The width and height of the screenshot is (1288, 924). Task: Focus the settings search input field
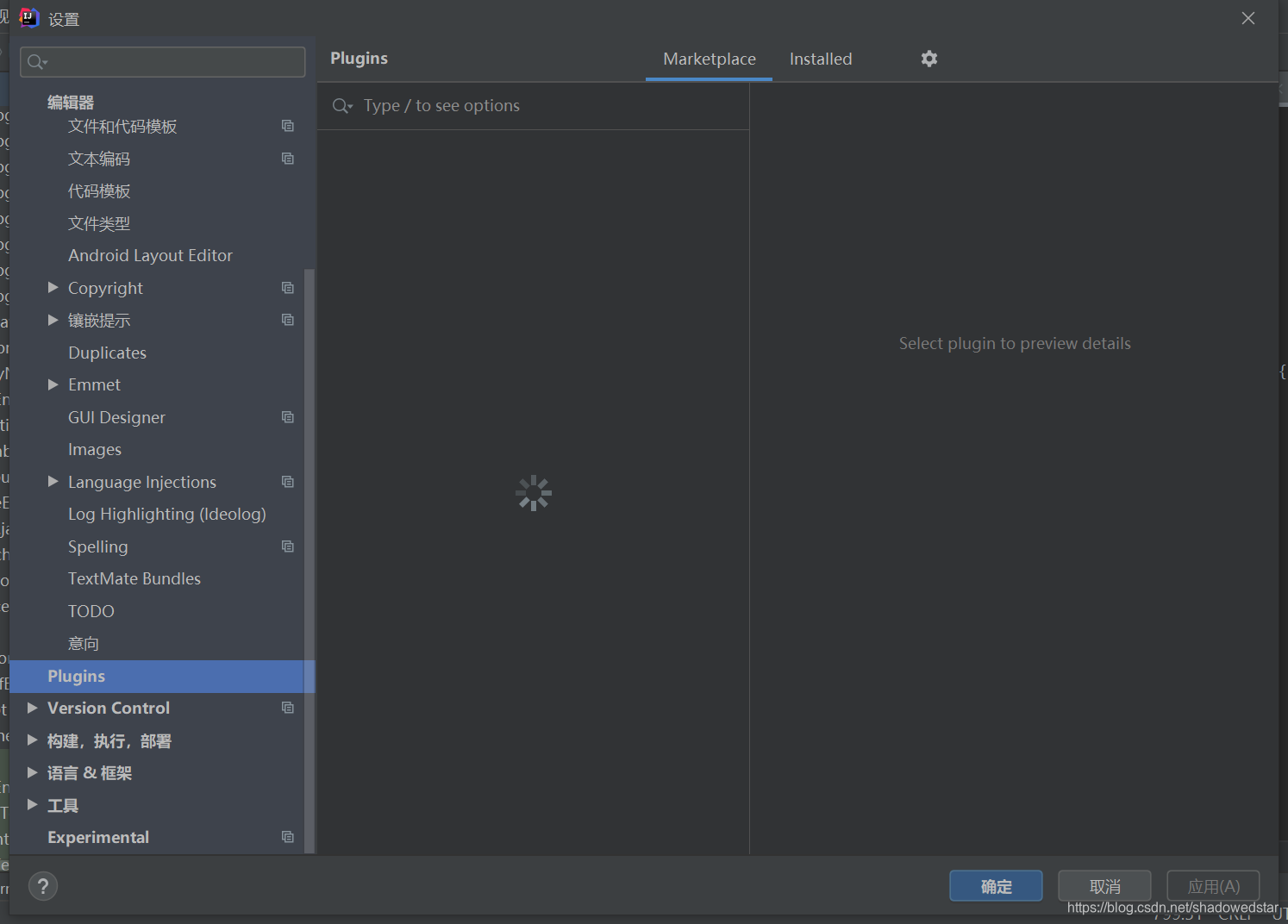pos(163,62)
